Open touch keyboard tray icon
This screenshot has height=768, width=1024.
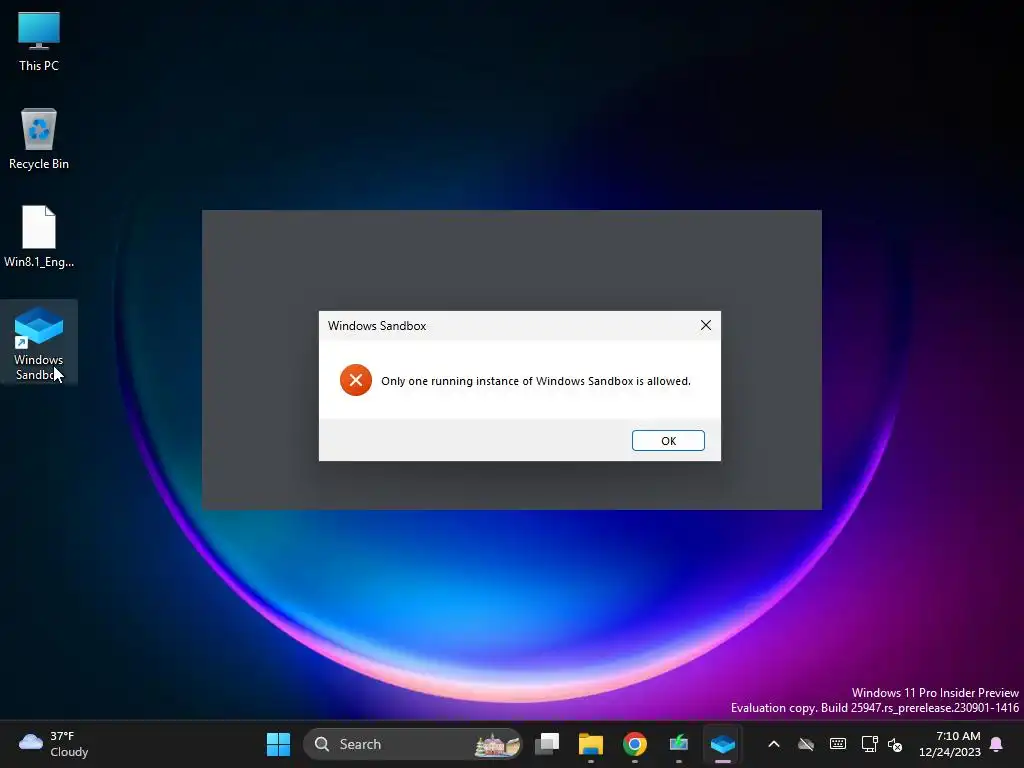838,744
